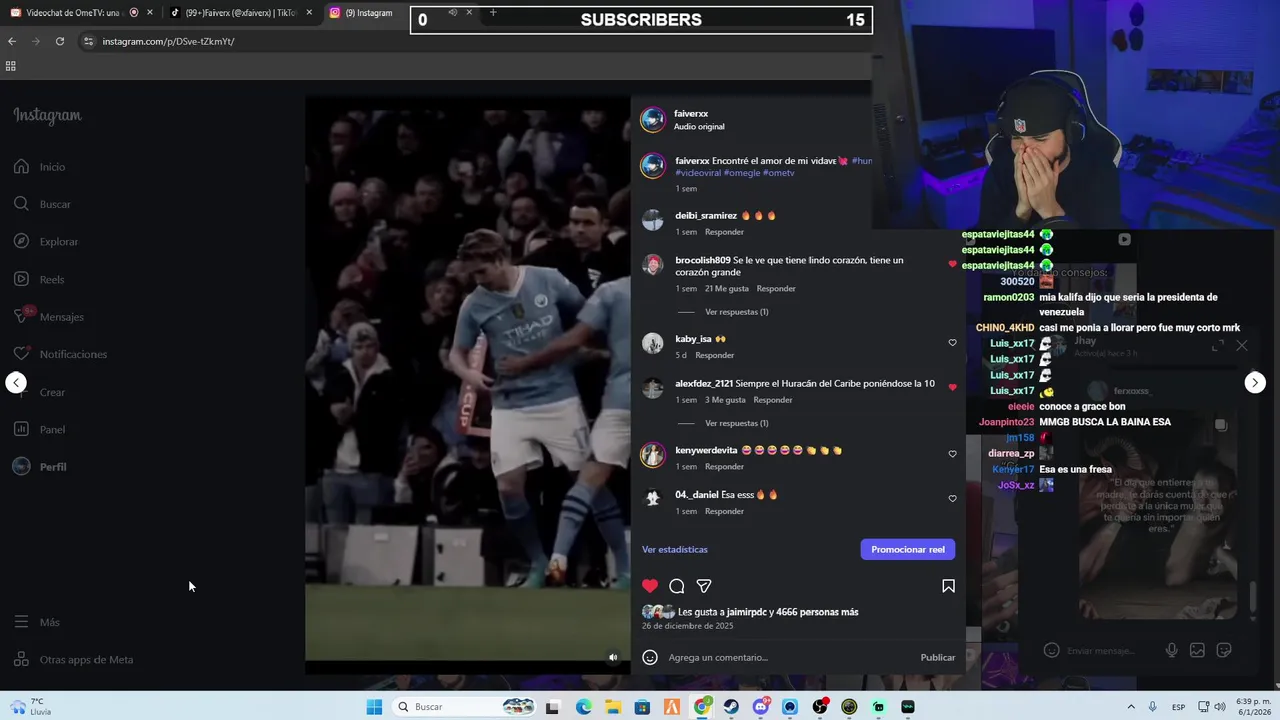The height and width of the screenshot is (720, 1280).
Task: Click 21 Me gusta on brocolish809 comment
Action: pos(727,288)
